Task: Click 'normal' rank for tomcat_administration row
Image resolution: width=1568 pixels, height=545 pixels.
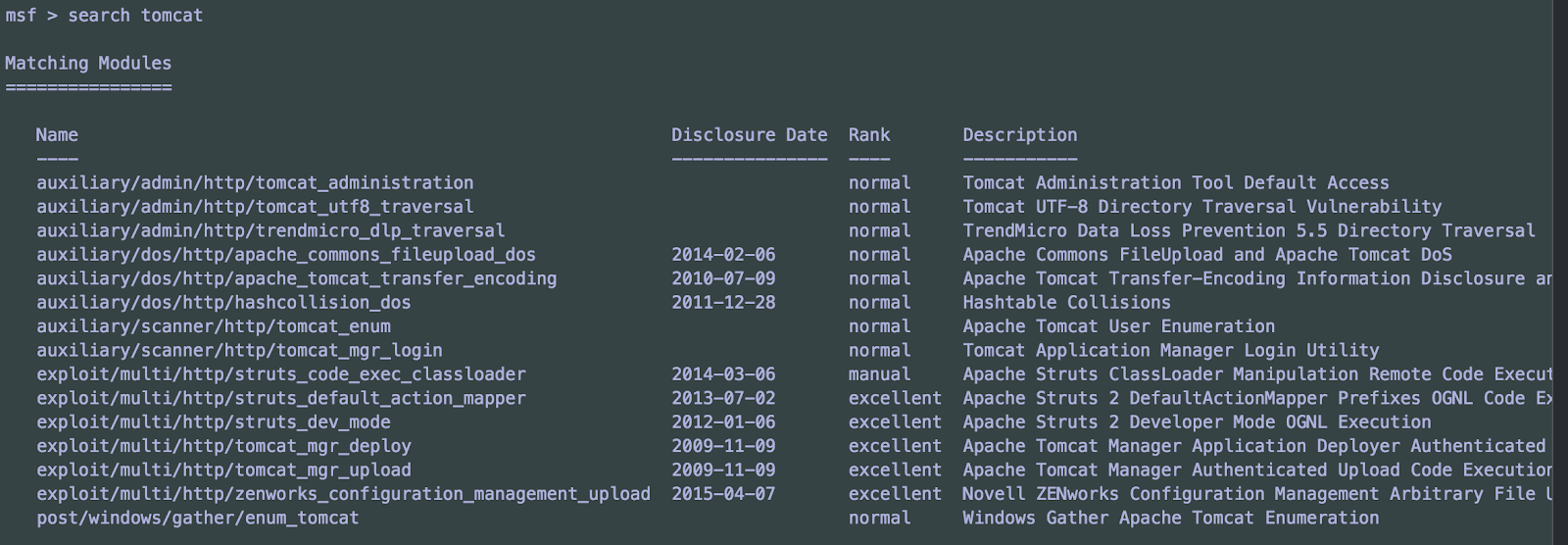Action: [880, 183]
